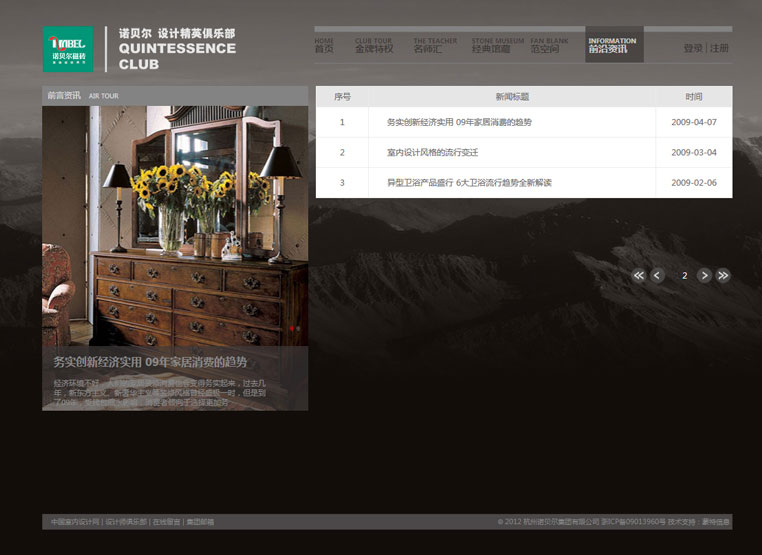762x555 pixels.
Task: Select the 前沿资讯 INFORMATION tab
Action: pyautogui.click(x=611, y=46)
